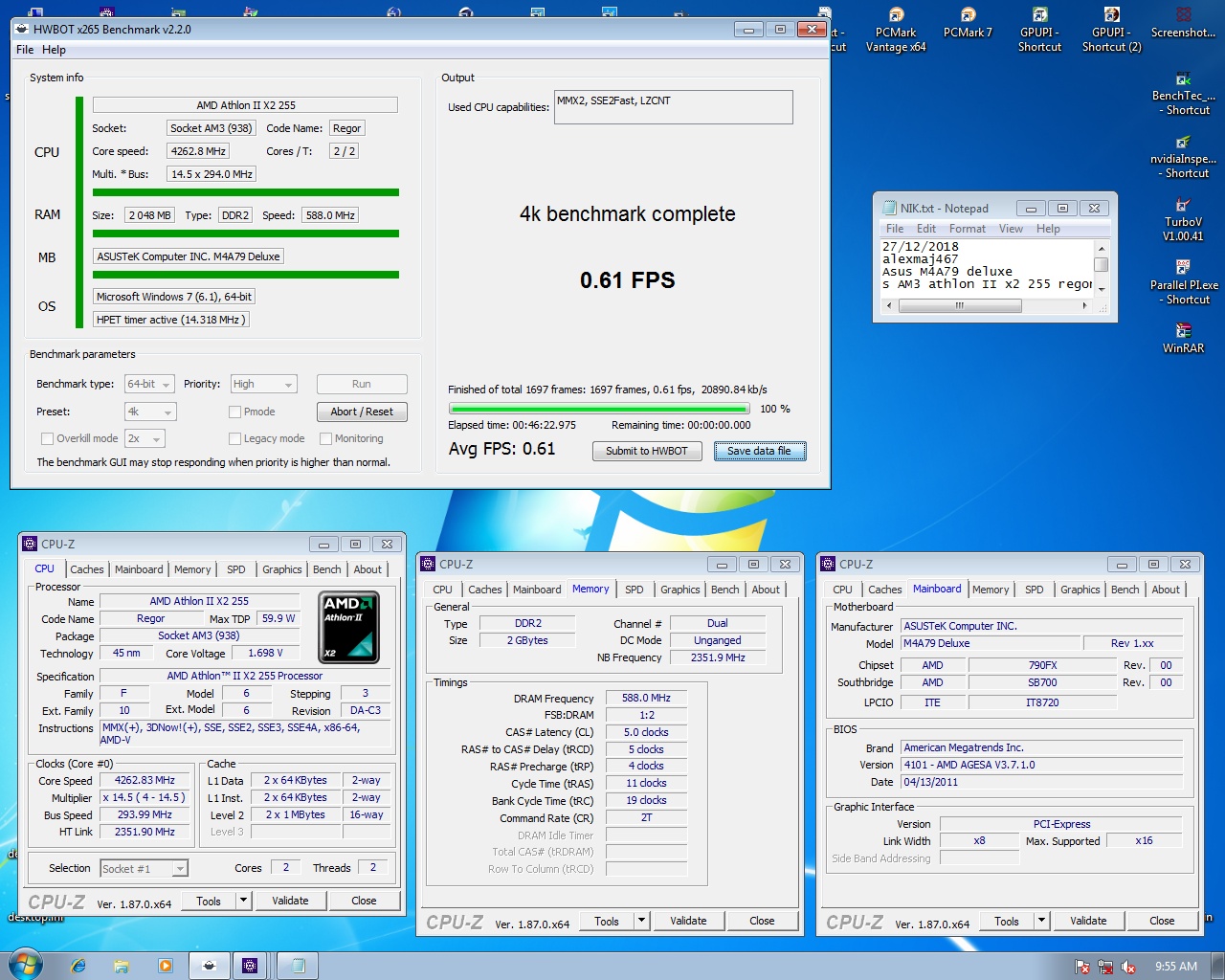The width and height of the screenshot is (1225, 980).
Task: Open the Windows Start menu orb
Action: pyautogui.click(x=24, y=965)
